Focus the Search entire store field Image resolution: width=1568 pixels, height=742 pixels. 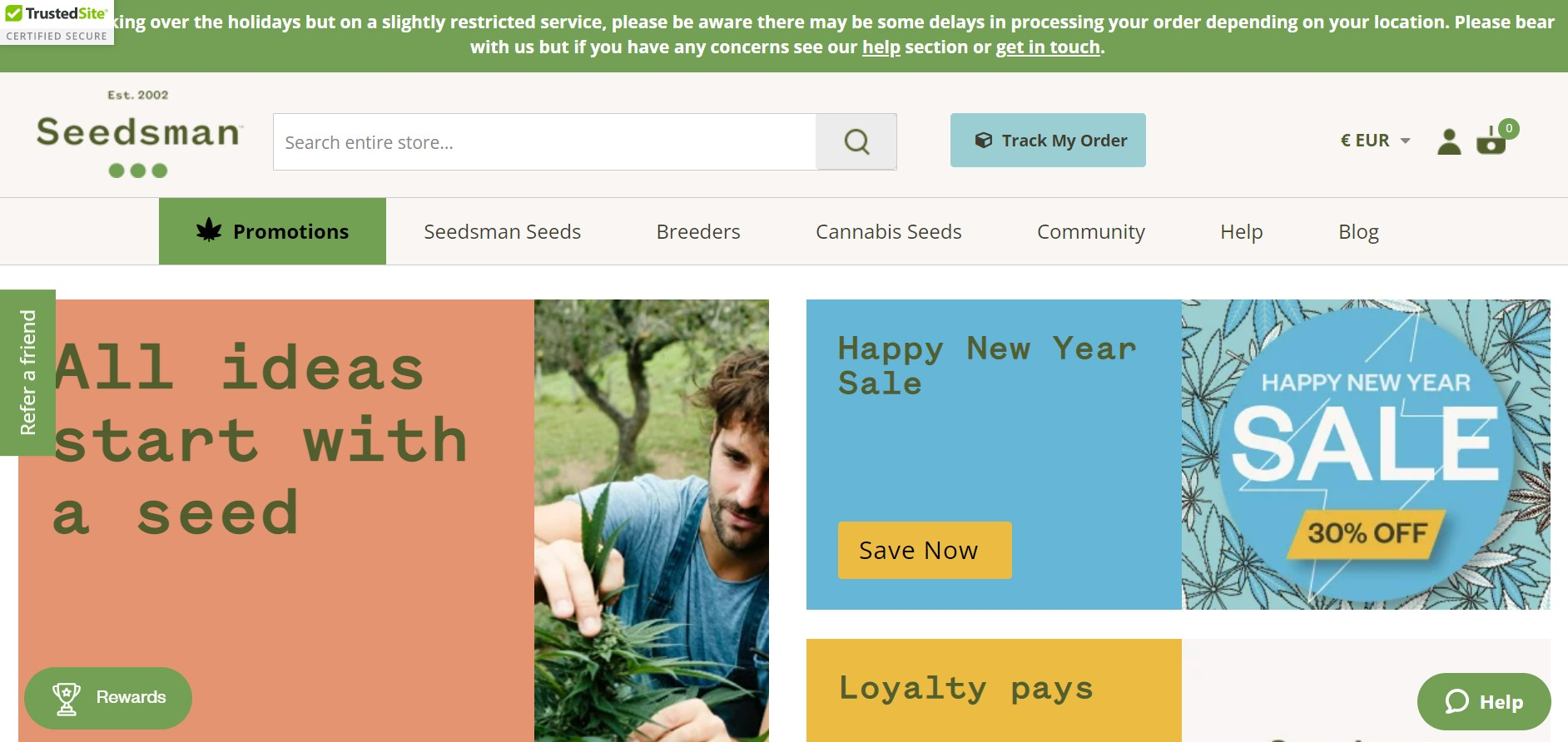pyautogui.click(x=545, y=142)
